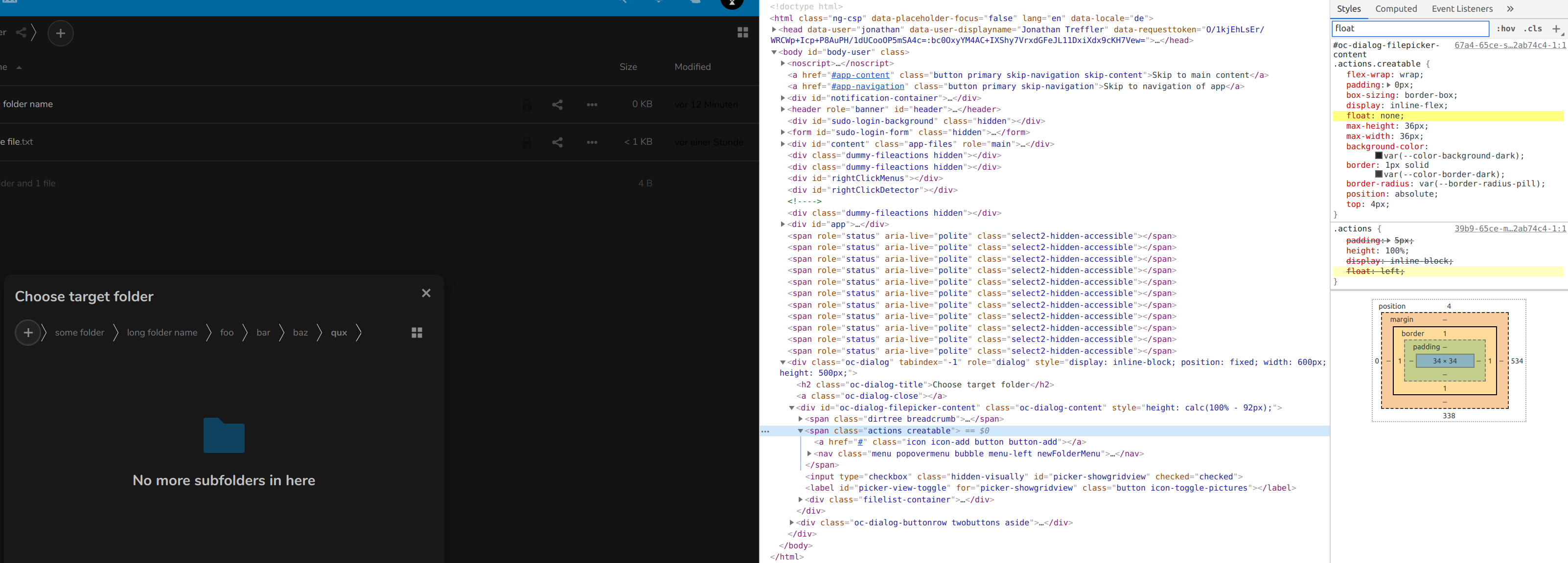Expand the div id="app" node
Screen dimensions: 1568x563
tap(783, 225)
